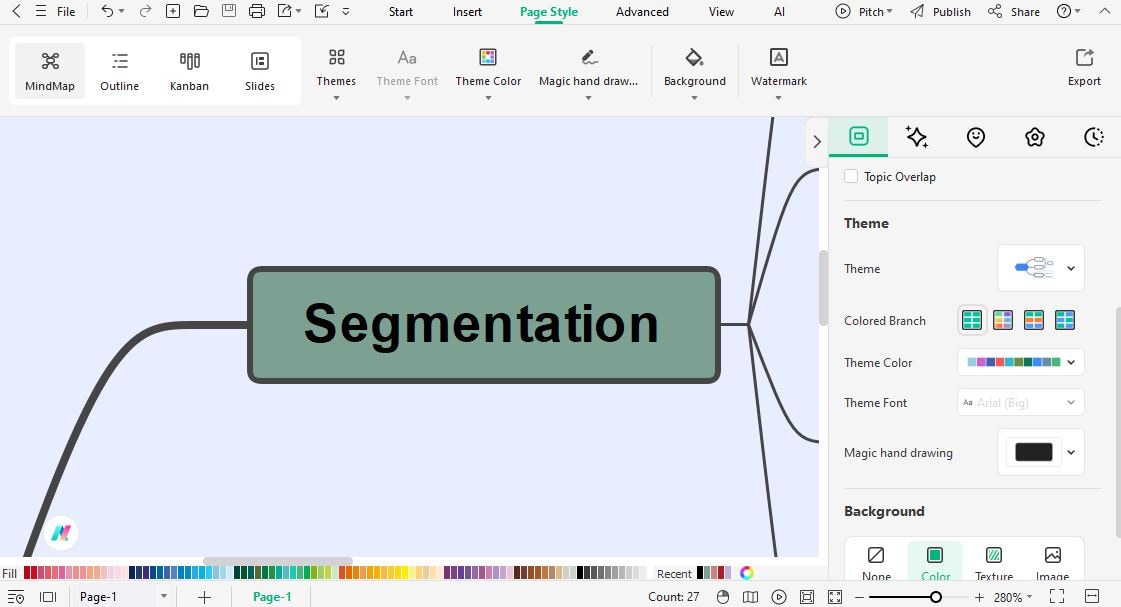Switch to the AI tab

pyautogui.click(x=779, y=11)
